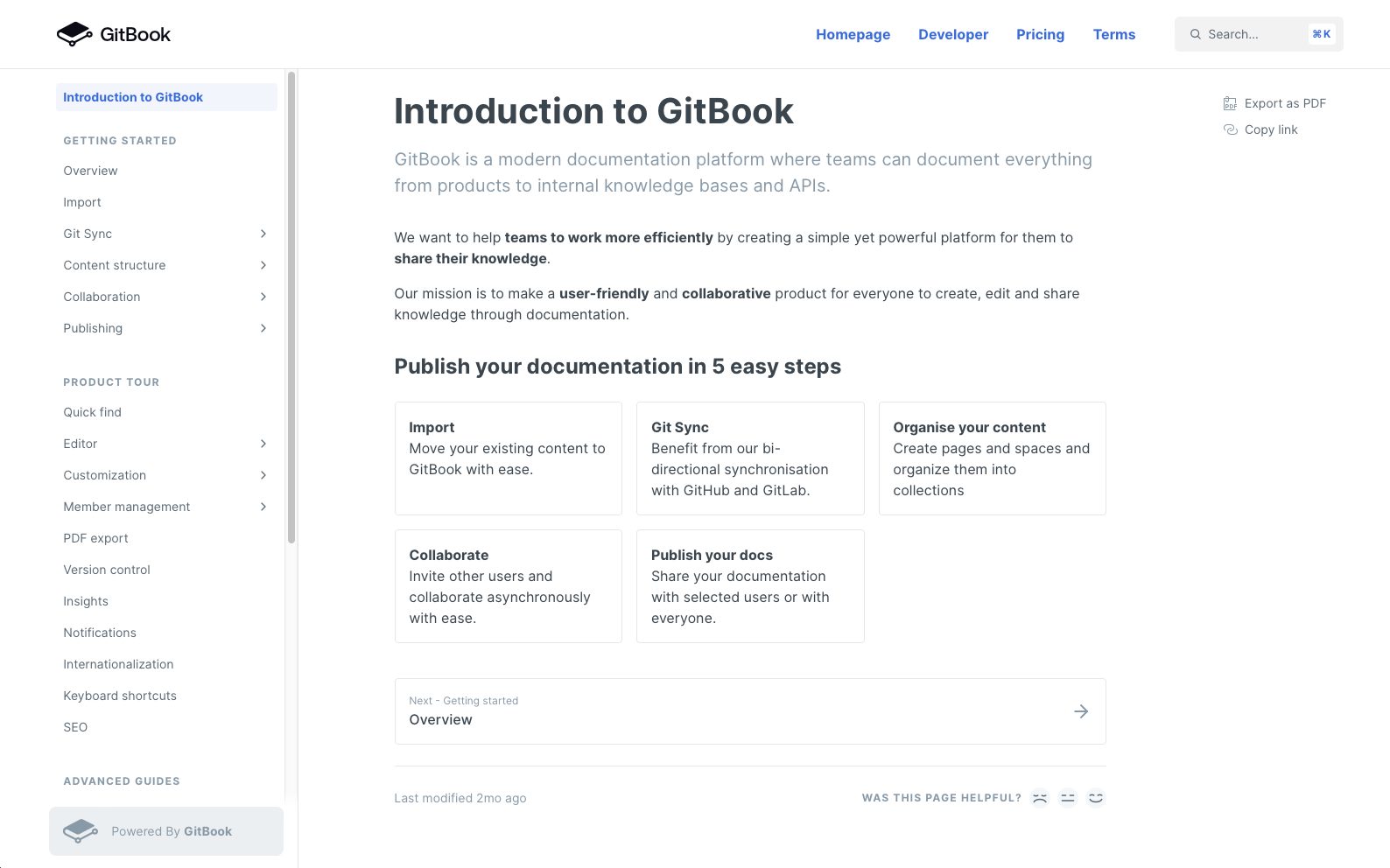The image size is (1390, 868).
Task: Click Powered By GitBook button
Action: 166,831
